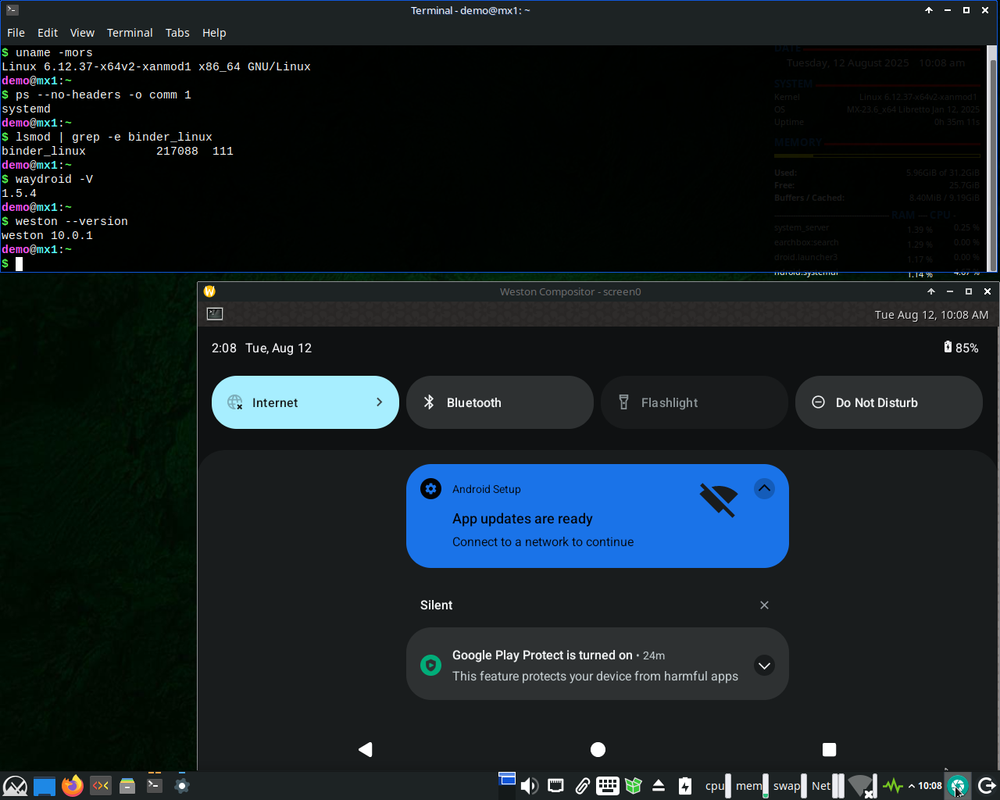Click the wired network tray icon
Viewport: 1000px width, 800px height.
[x=556, y=786]
